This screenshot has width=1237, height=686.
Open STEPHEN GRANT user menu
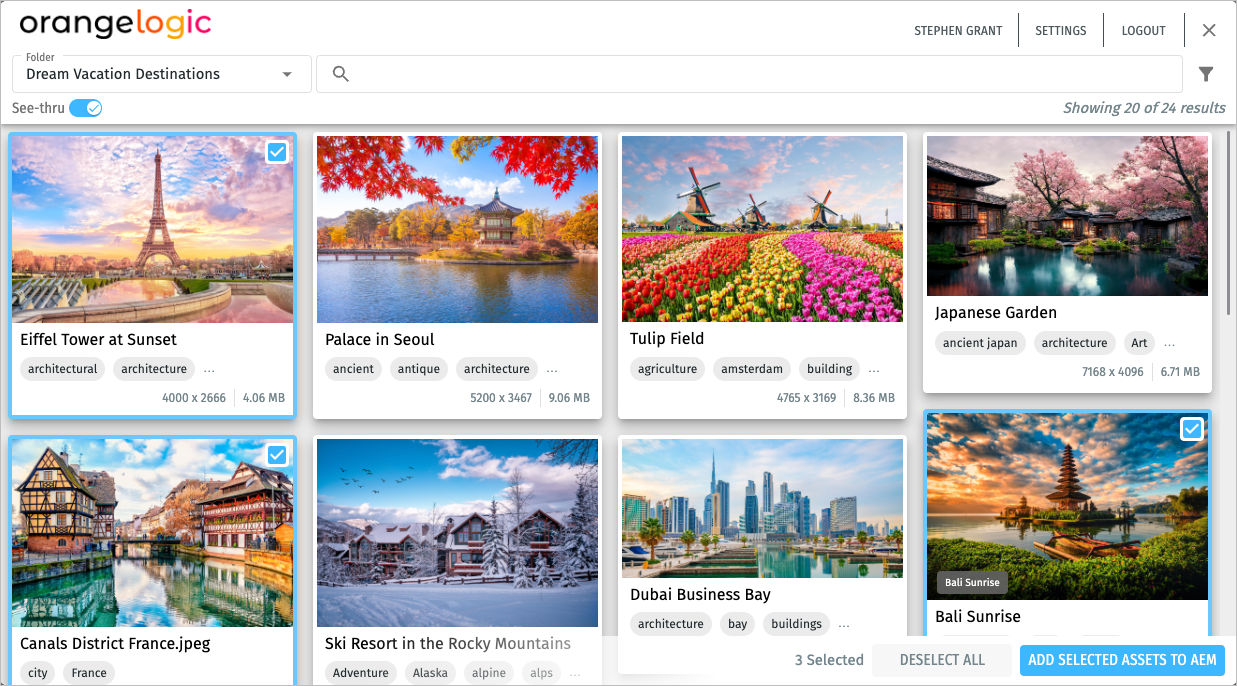click(958, 31)
